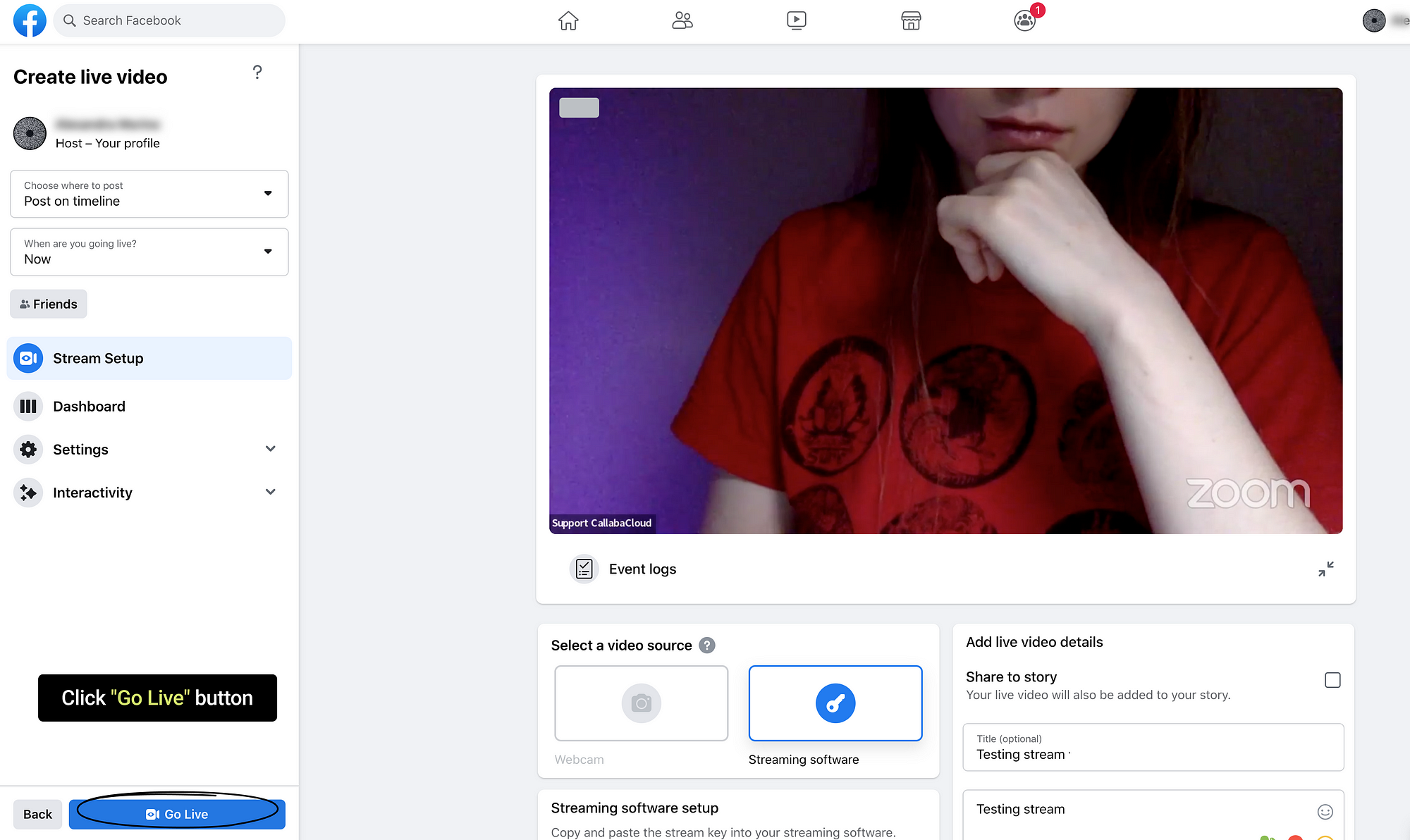
Task: Select the Streaming software video source icon
Action: click(x=835, y=703)
